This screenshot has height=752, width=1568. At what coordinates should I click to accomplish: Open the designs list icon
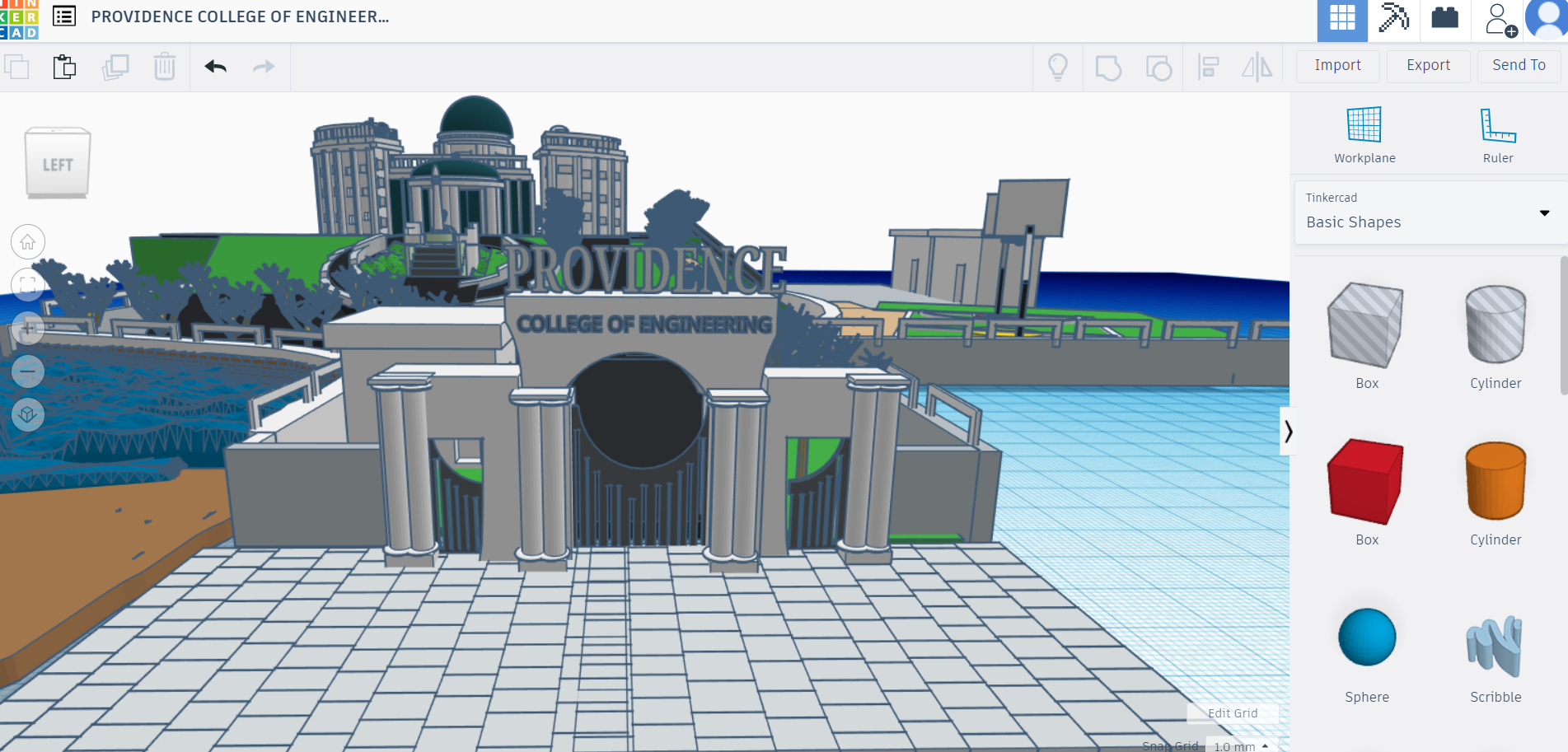(64, 16)
